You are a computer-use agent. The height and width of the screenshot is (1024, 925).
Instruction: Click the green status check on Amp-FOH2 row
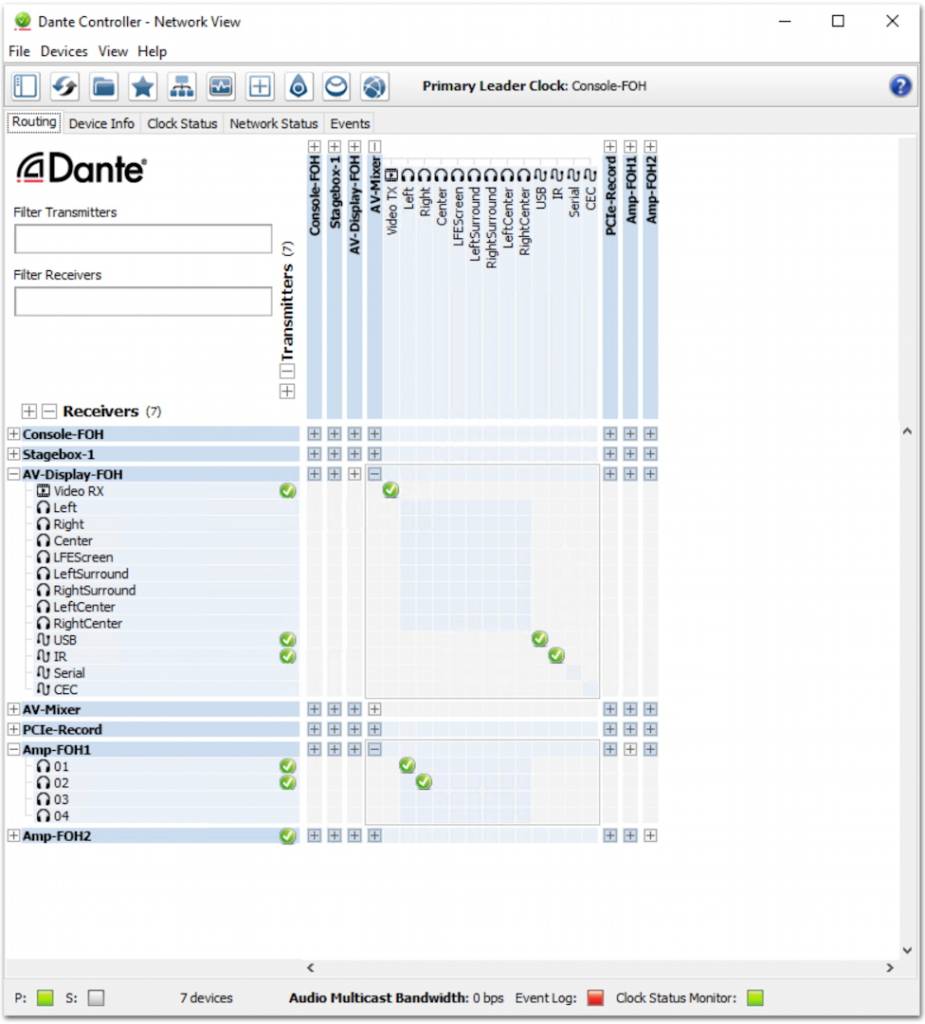click(x=287, y=836)
